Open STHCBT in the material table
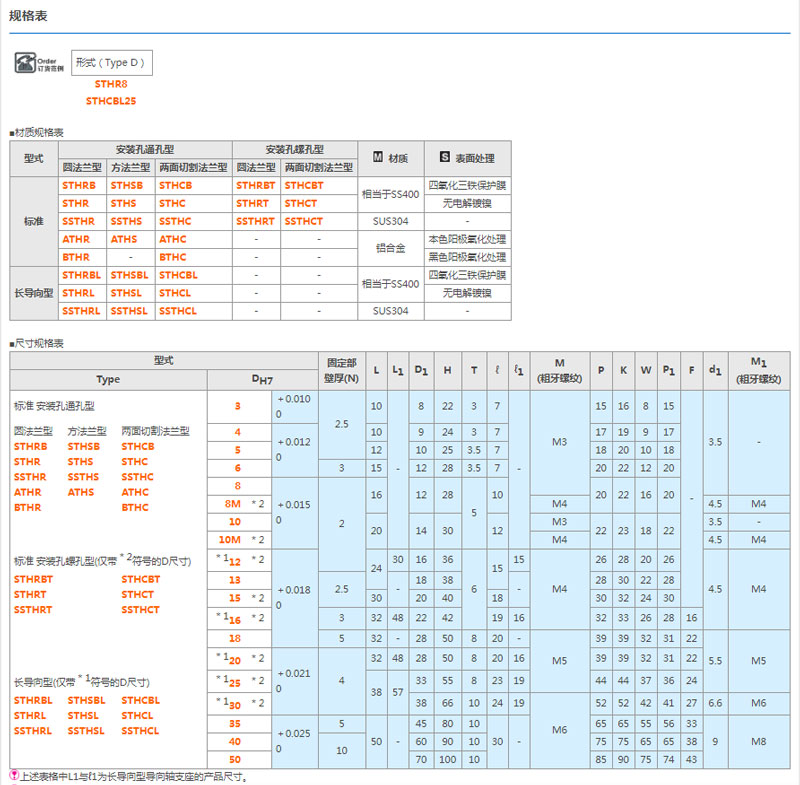Image resolution: width=800 pixels, height=785 pixels. [x=304, y=186]
